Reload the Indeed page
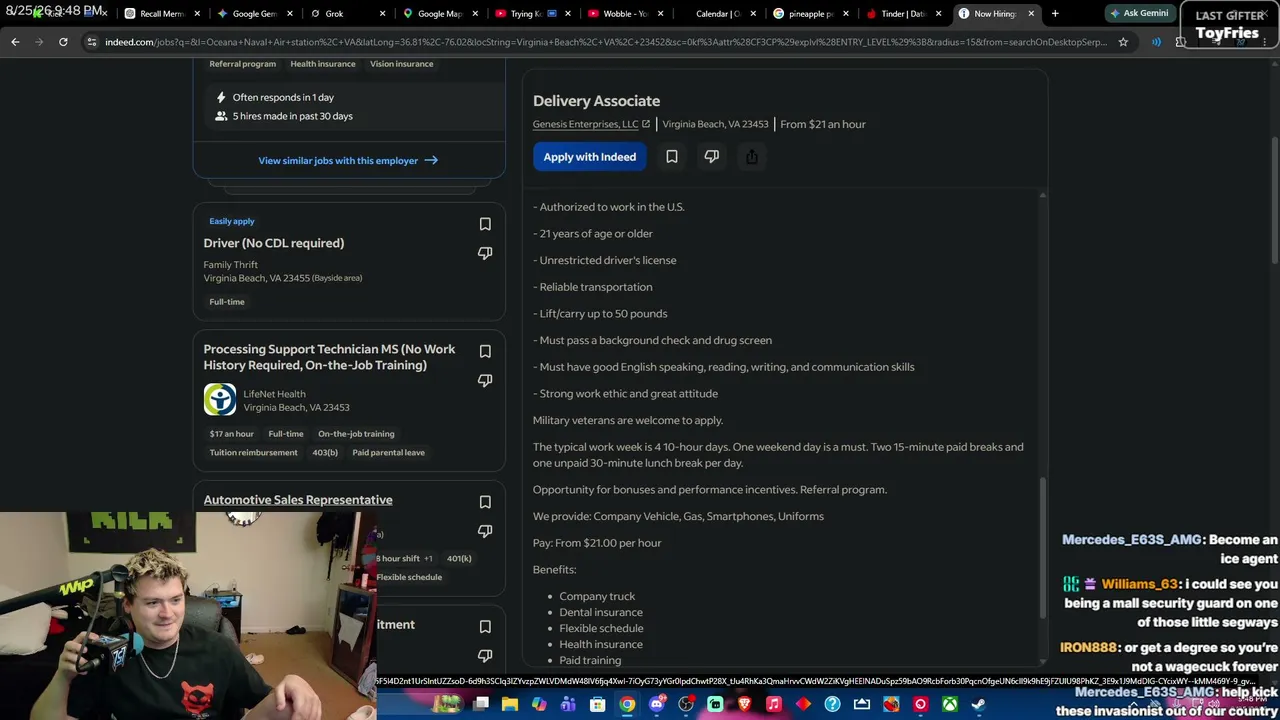 coord(63,42)
